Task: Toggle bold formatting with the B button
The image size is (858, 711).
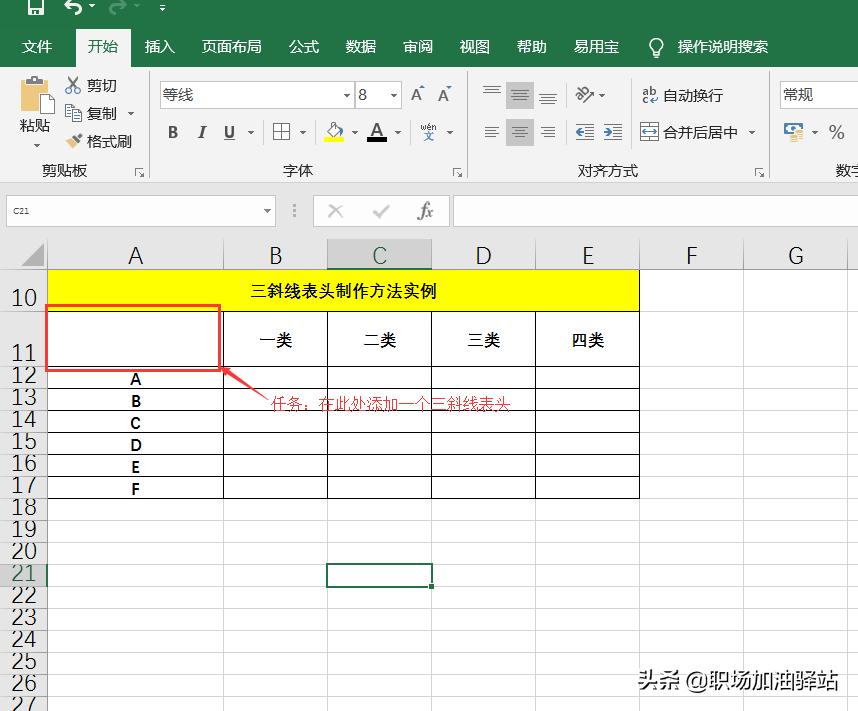Action: (172, 131)
